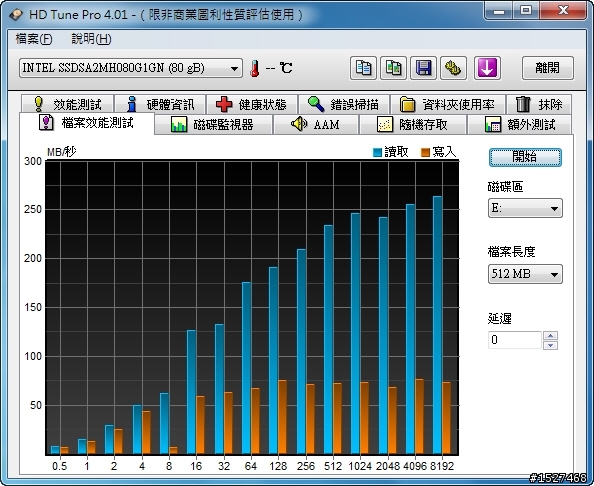Open the 硬體資訊 info tab

coord(160,104)
